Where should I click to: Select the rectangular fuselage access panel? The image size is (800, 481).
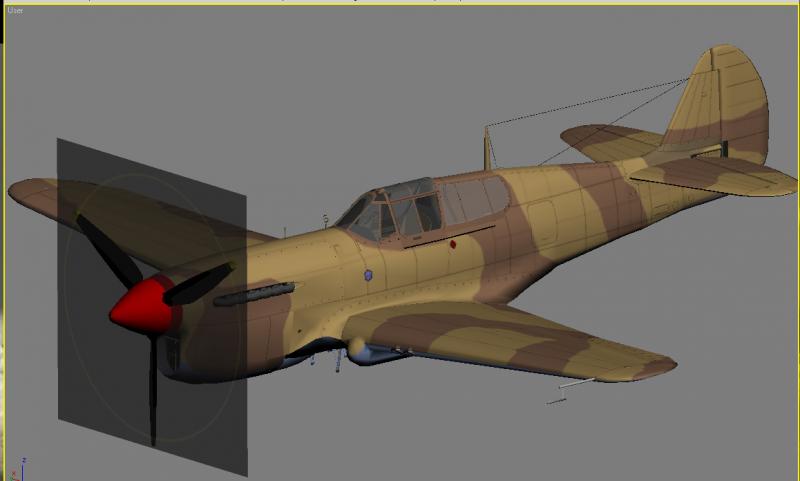[x=541, y=223]
